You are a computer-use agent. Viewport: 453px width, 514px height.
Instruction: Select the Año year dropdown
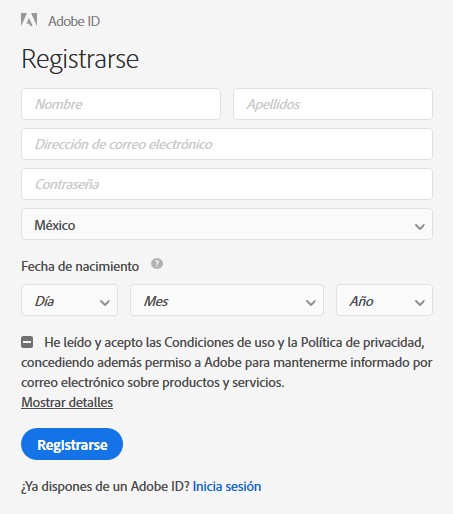click(384, 300)
